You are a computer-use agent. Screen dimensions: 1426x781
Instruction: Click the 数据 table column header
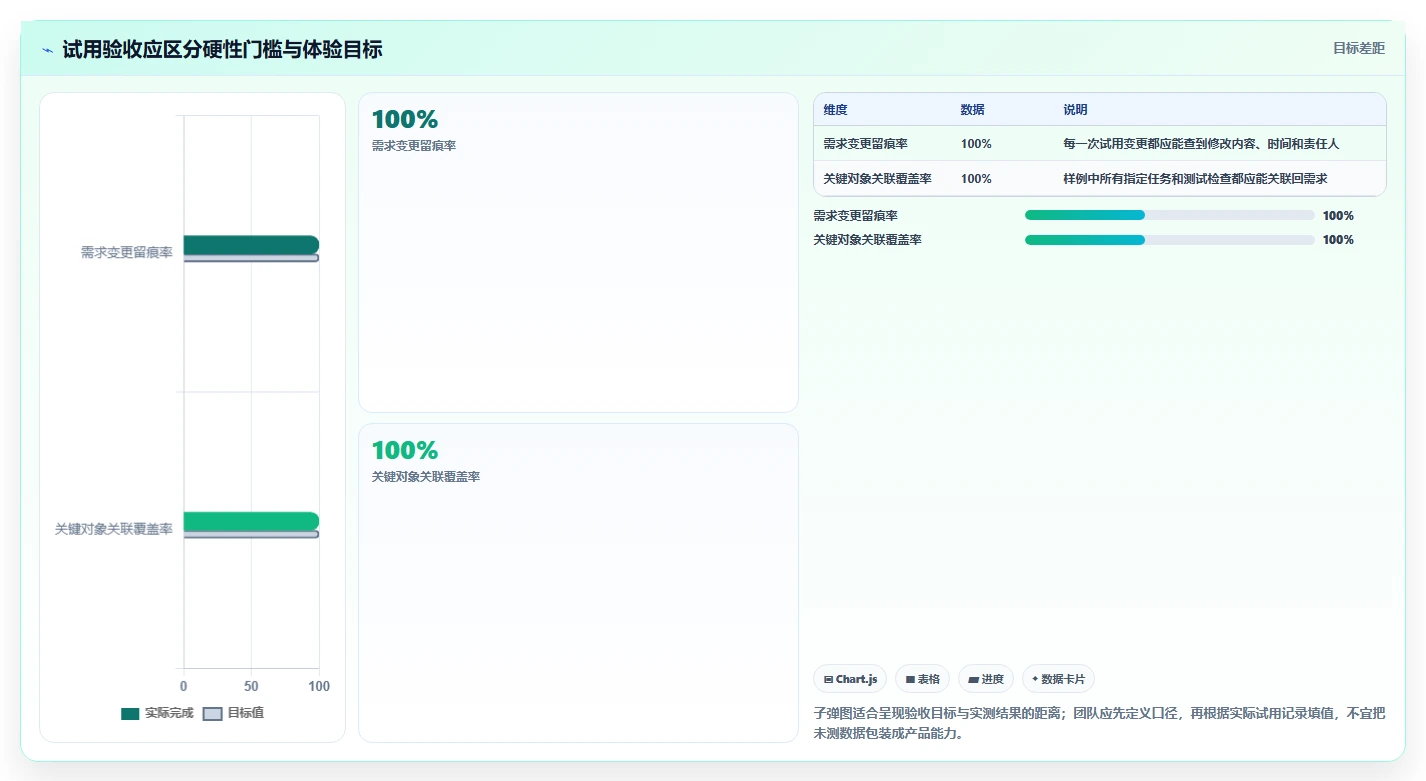coord(973,110)
